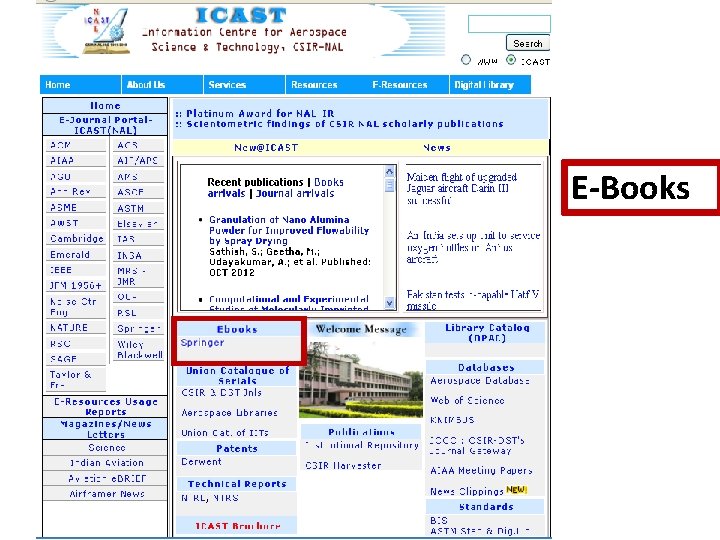Open AIAA Meeting Papers link
The height and width of the screenshot is (540, 720).
(x=481, y=471)
